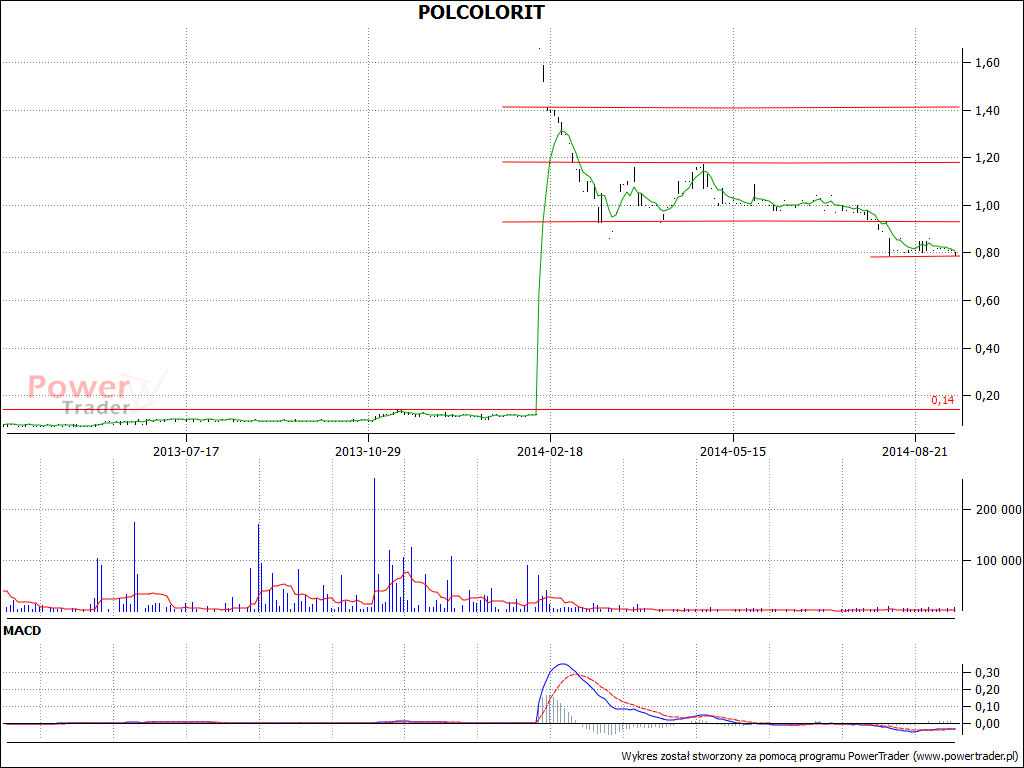Click the MACD indicator label
Screen dimensions: 1024x768
point(22,631)
